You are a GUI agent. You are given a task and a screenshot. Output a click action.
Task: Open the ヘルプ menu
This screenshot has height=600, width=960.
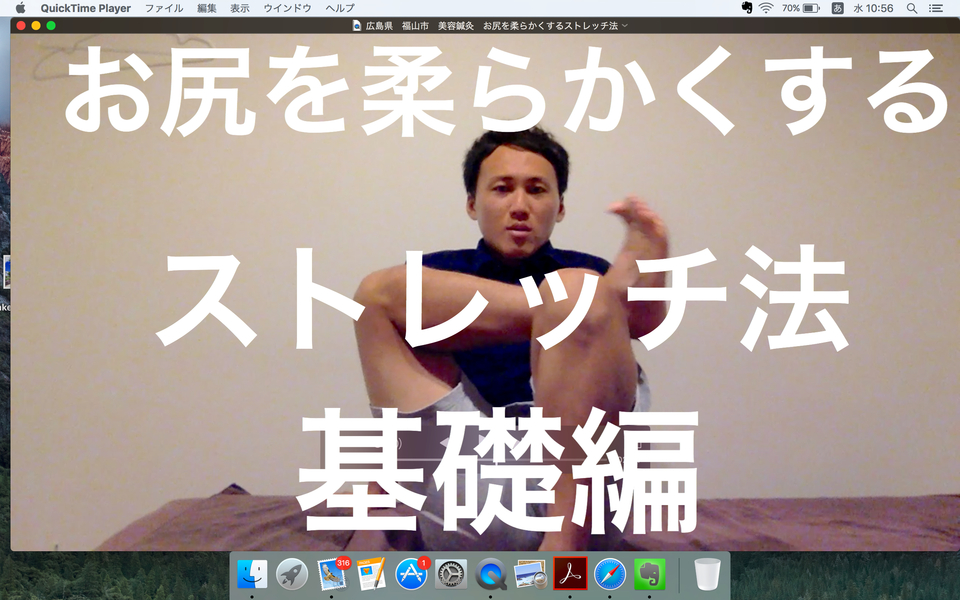coord(340,8)
